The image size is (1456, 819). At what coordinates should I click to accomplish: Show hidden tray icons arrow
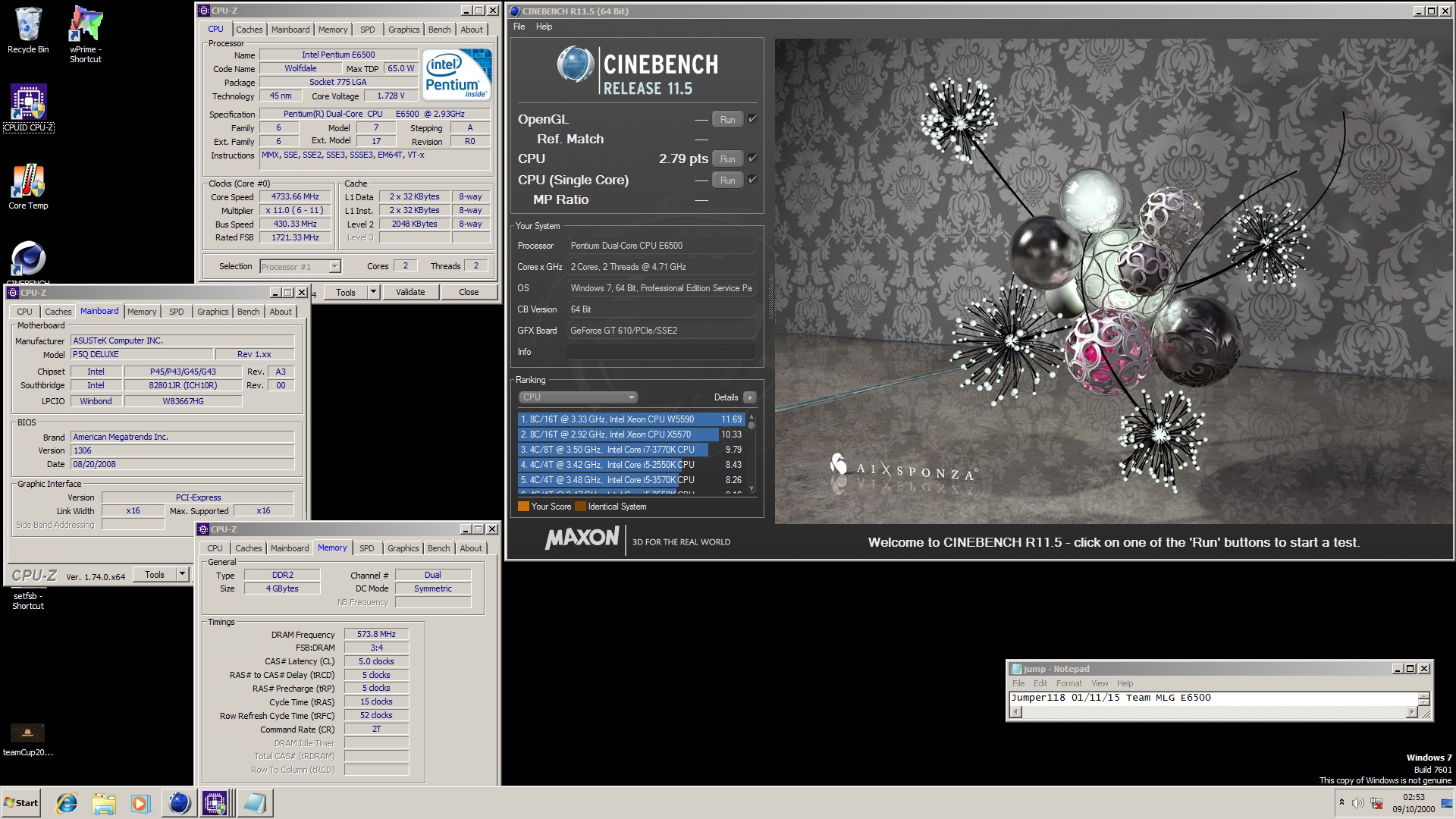pos(1341,802)
